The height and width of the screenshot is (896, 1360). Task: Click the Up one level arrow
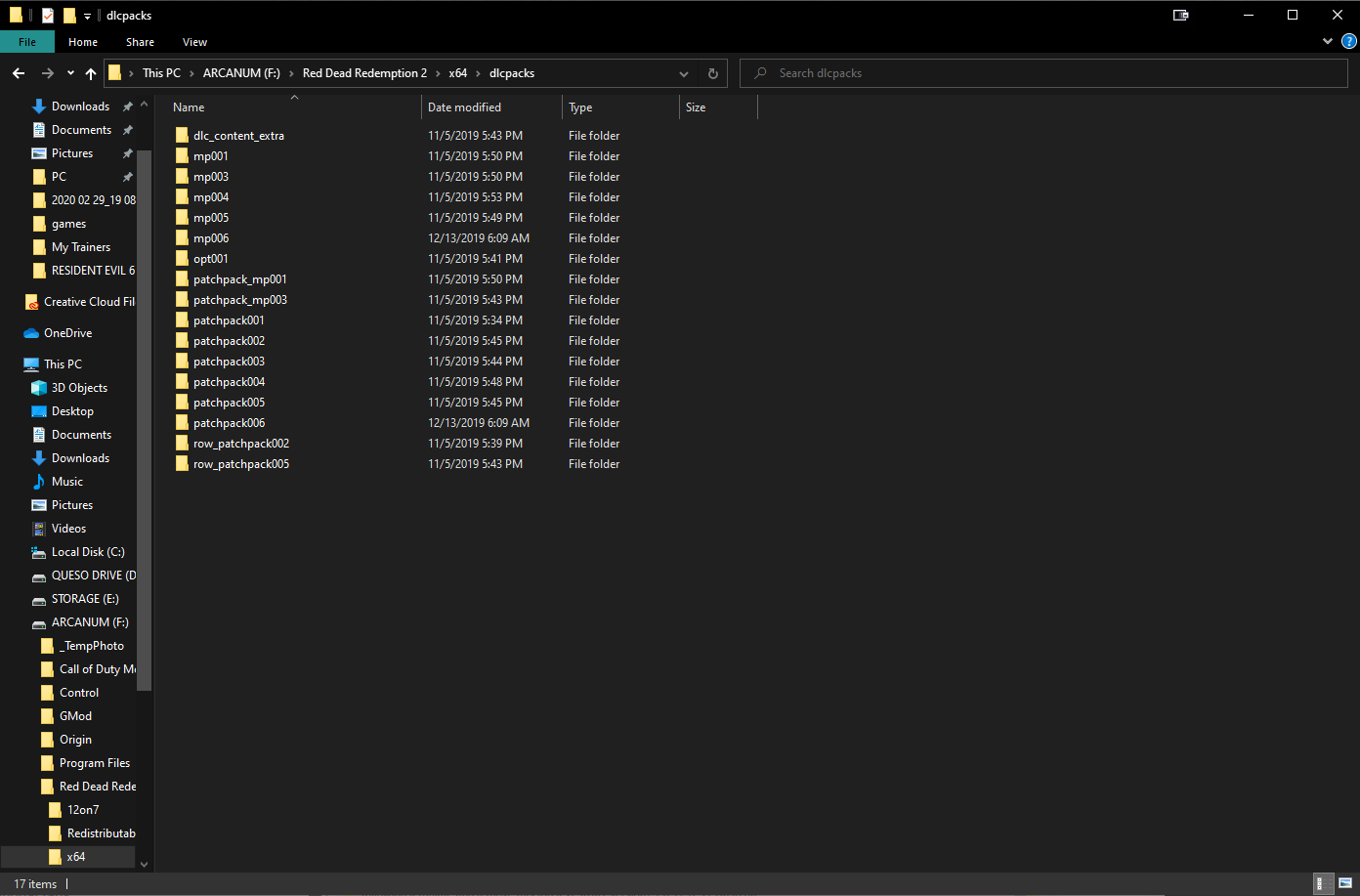point(90,73)
